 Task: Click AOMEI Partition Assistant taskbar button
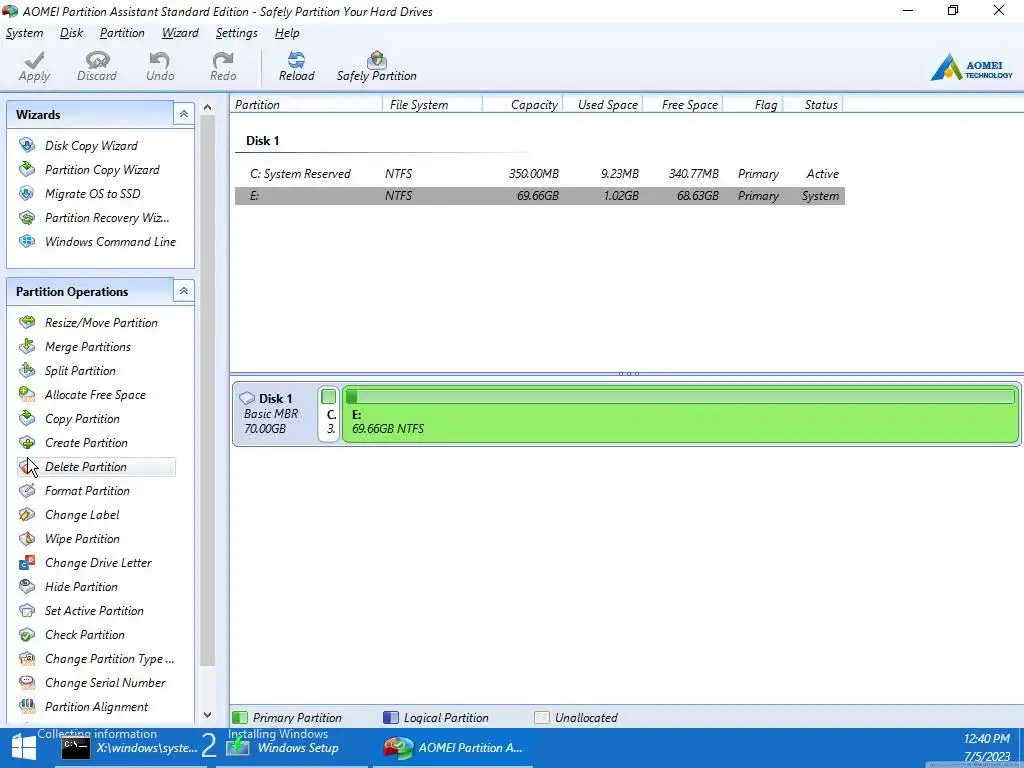[453, 748]
